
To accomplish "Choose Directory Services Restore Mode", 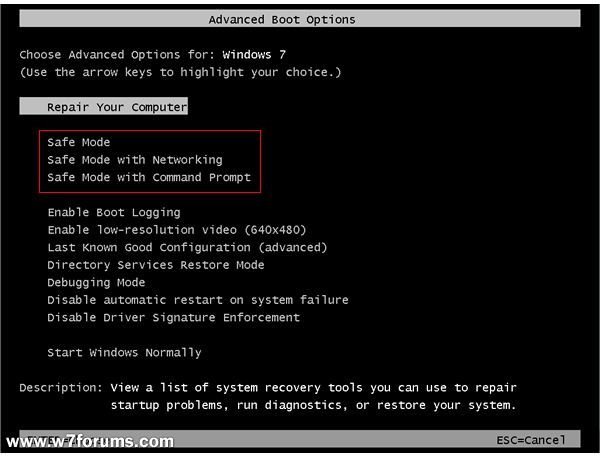I will (x=156, y=265).
